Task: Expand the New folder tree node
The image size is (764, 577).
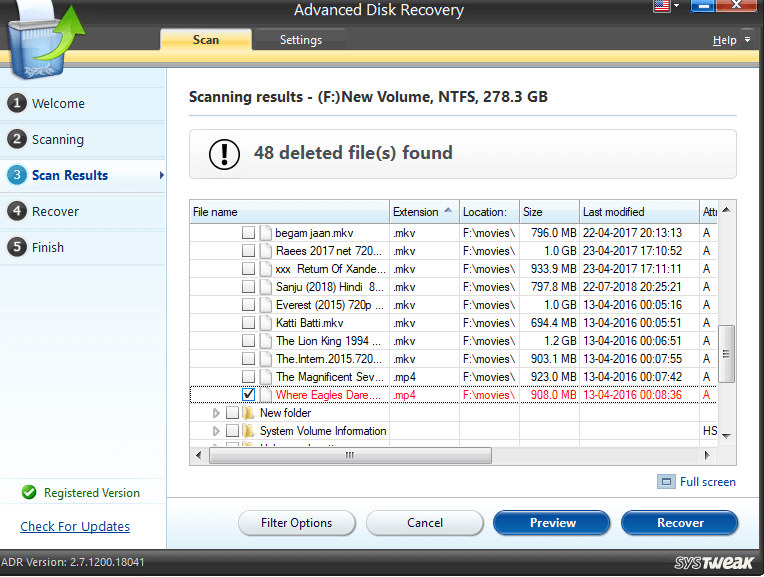Action: (216, 413)
